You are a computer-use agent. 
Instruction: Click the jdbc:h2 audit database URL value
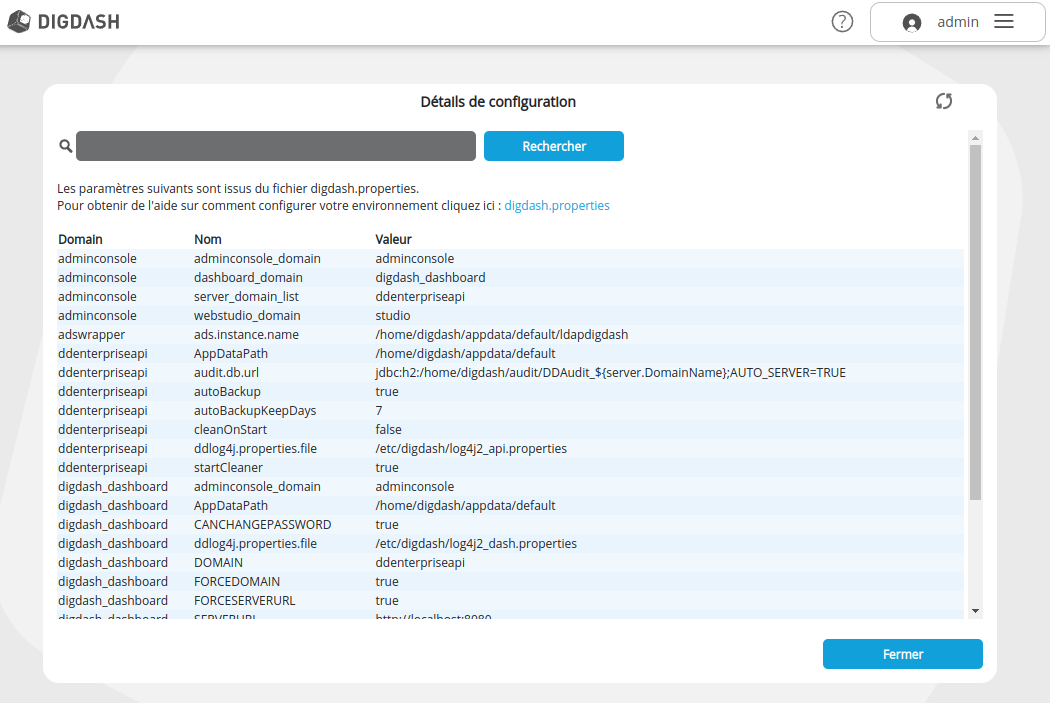[610, 373]
